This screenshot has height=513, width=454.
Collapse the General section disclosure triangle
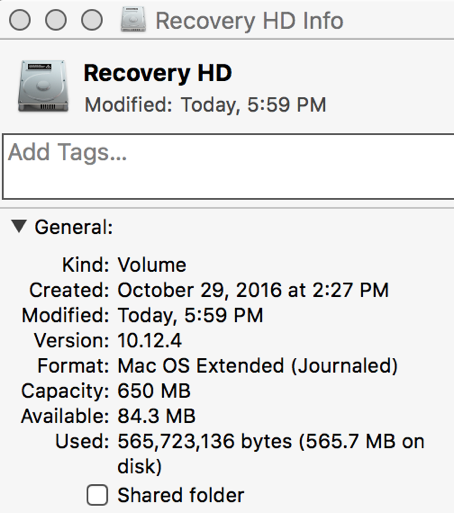tap(19, 226)
